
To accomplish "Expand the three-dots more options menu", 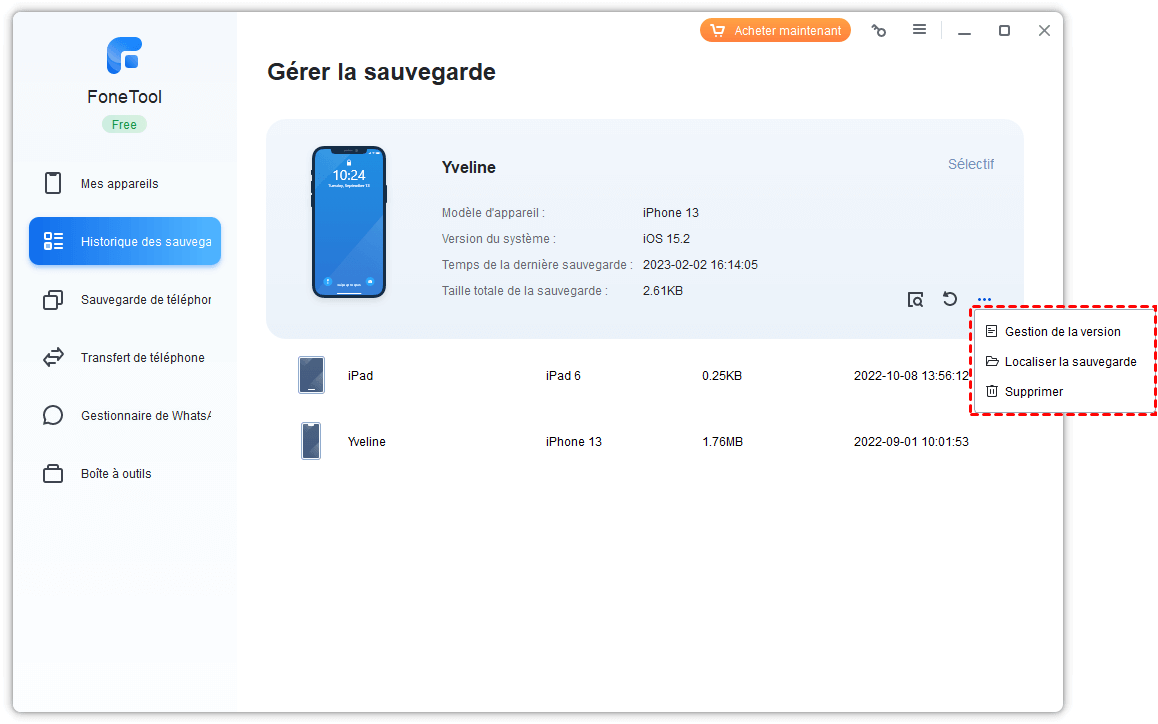I will point(985,299).
